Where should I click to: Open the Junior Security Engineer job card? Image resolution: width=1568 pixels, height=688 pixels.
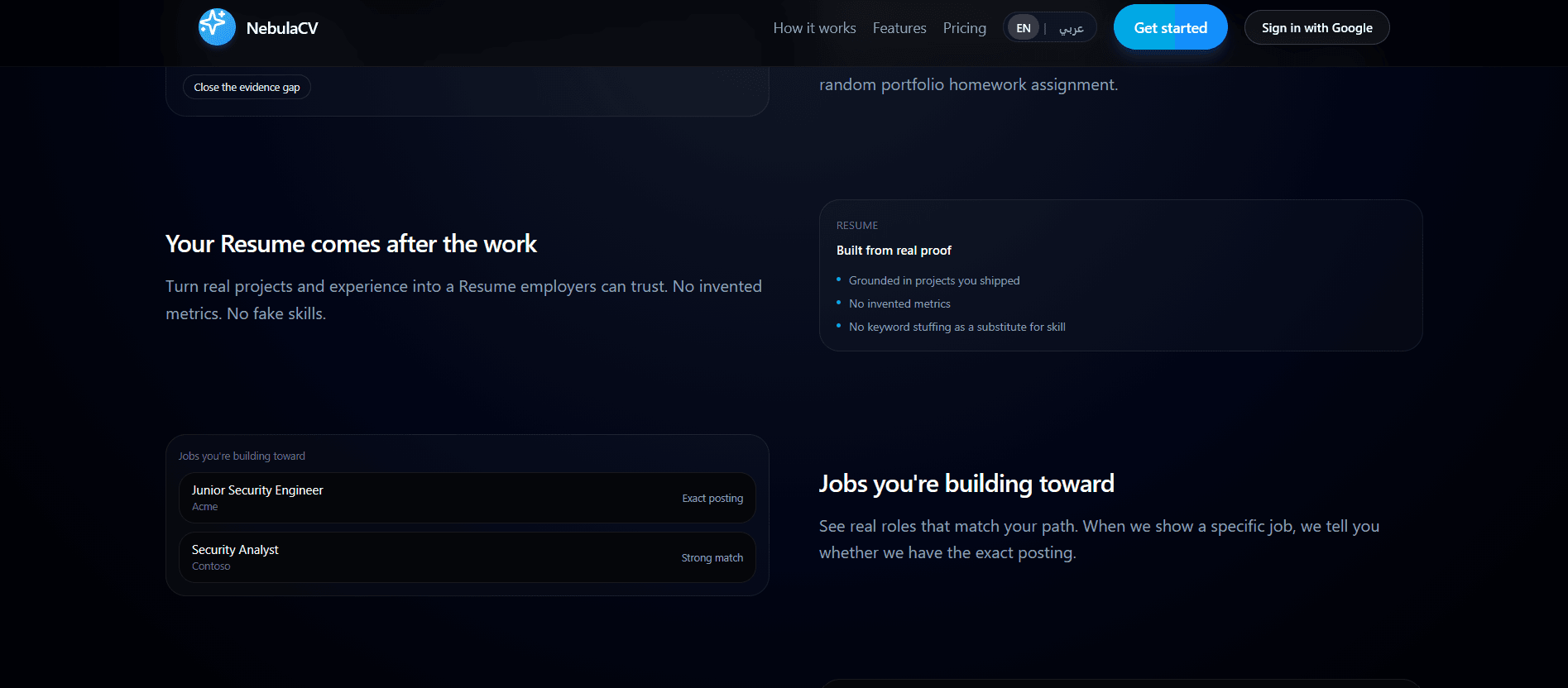tap(468, 498)
